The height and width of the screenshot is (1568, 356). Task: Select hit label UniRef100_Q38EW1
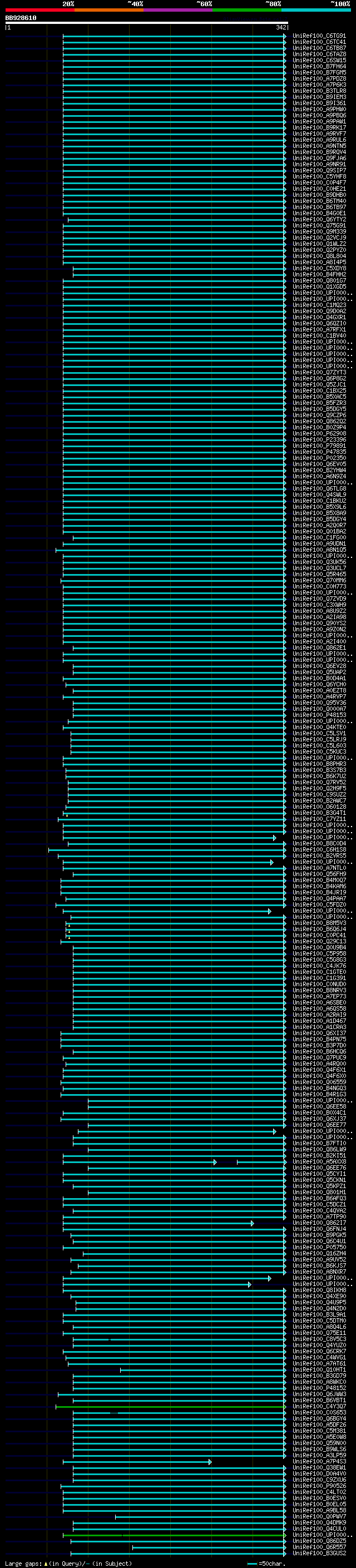coord(319,1467)
